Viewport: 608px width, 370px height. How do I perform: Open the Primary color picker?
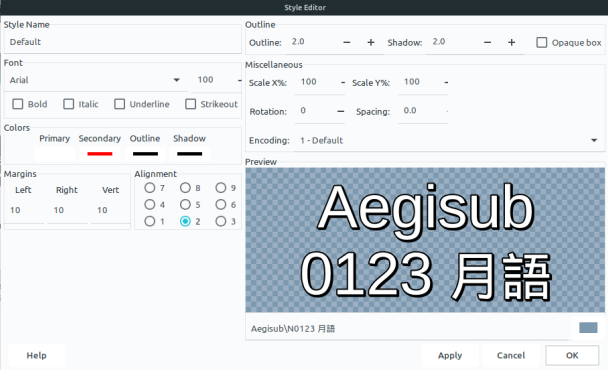55,154
